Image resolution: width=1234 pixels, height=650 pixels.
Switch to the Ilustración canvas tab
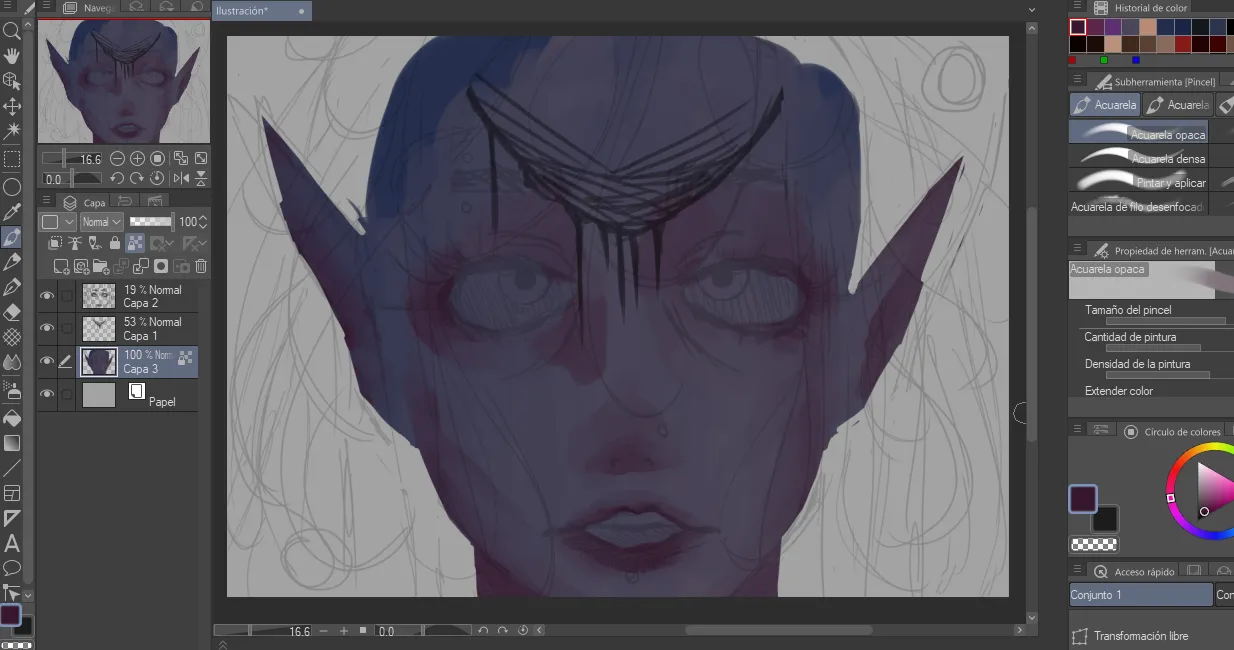click(262, 11)
